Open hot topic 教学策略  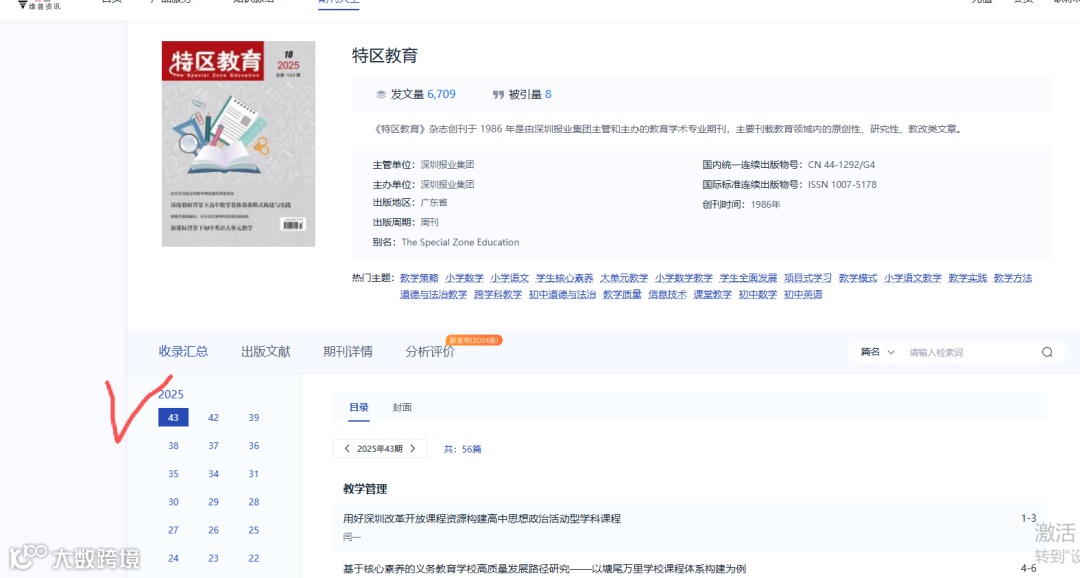(419, 278)
